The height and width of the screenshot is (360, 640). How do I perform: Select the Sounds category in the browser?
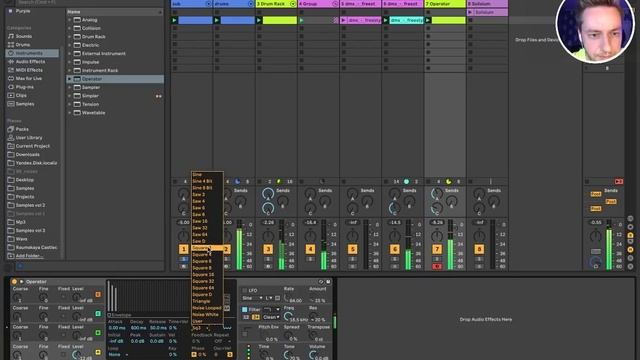point(24,36)
